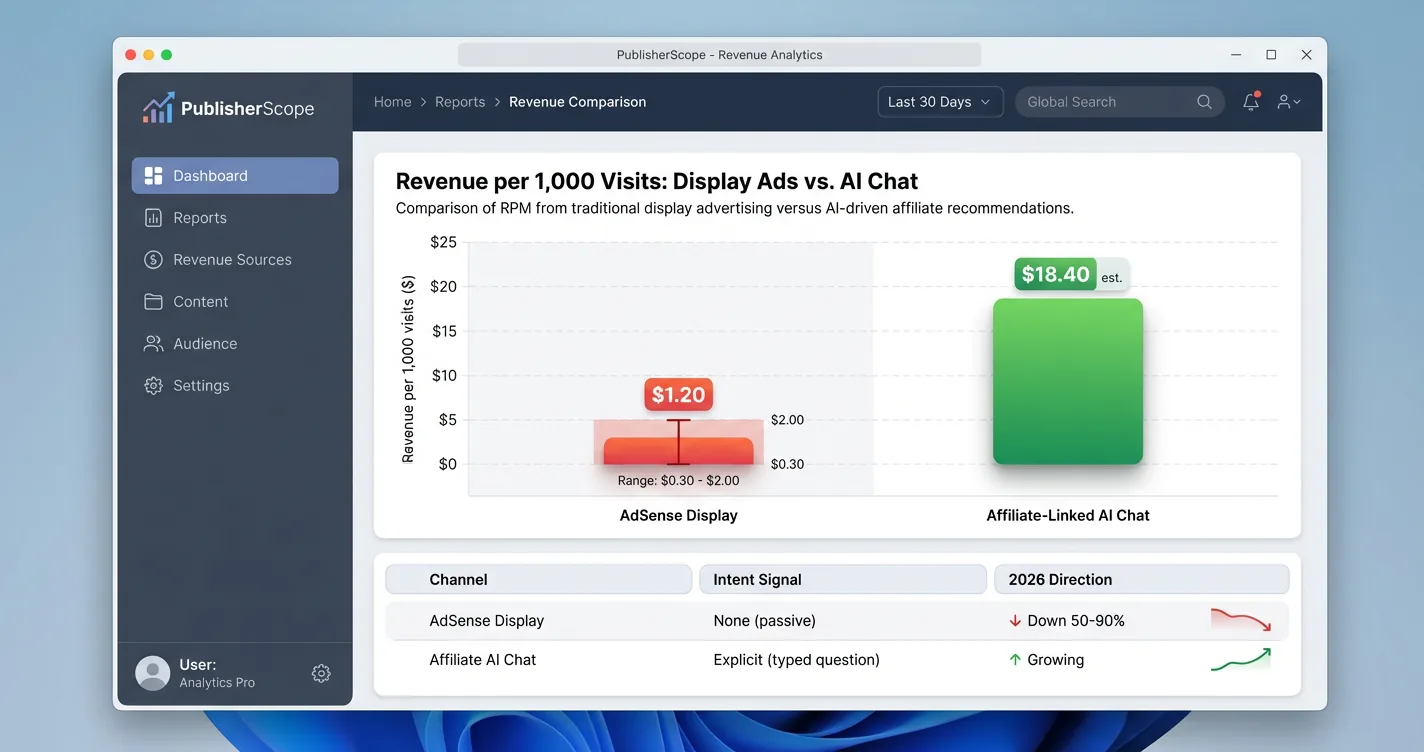Viewport: 1424px width, 752px height.
Task: Open Content section via folder icon
Action: point(153,301)
